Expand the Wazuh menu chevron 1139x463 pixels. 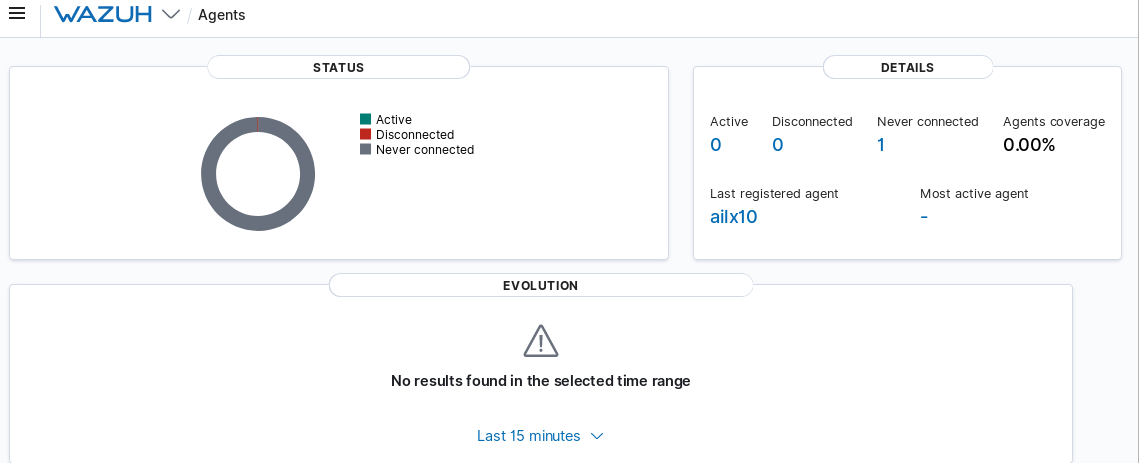pyautogui.click(x=171, y=14)
